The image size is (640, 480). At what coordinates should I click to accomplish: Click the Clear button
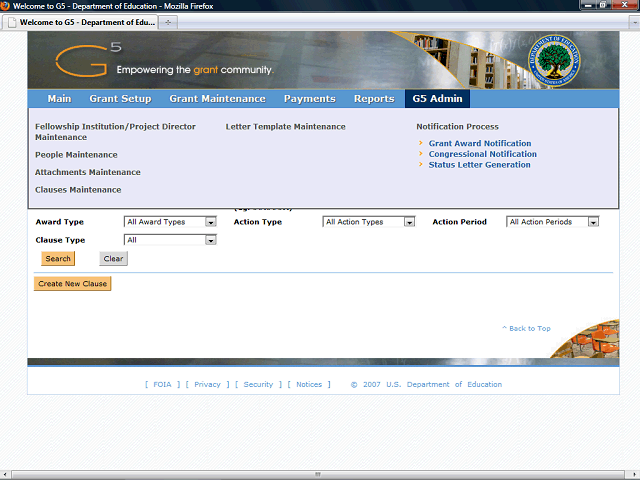113,258
